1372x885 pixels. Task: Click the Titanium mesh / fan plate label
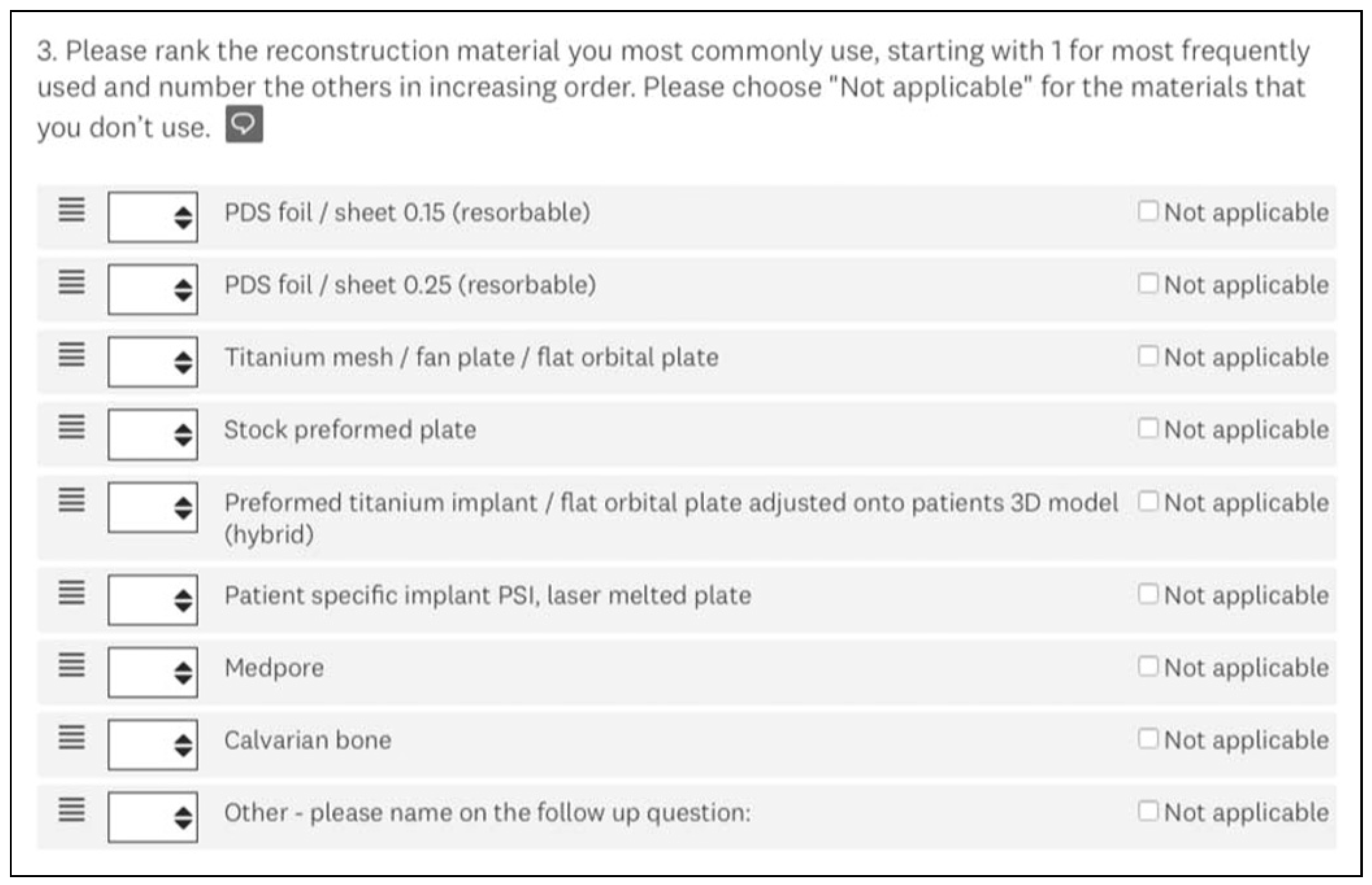click(471, 357)
